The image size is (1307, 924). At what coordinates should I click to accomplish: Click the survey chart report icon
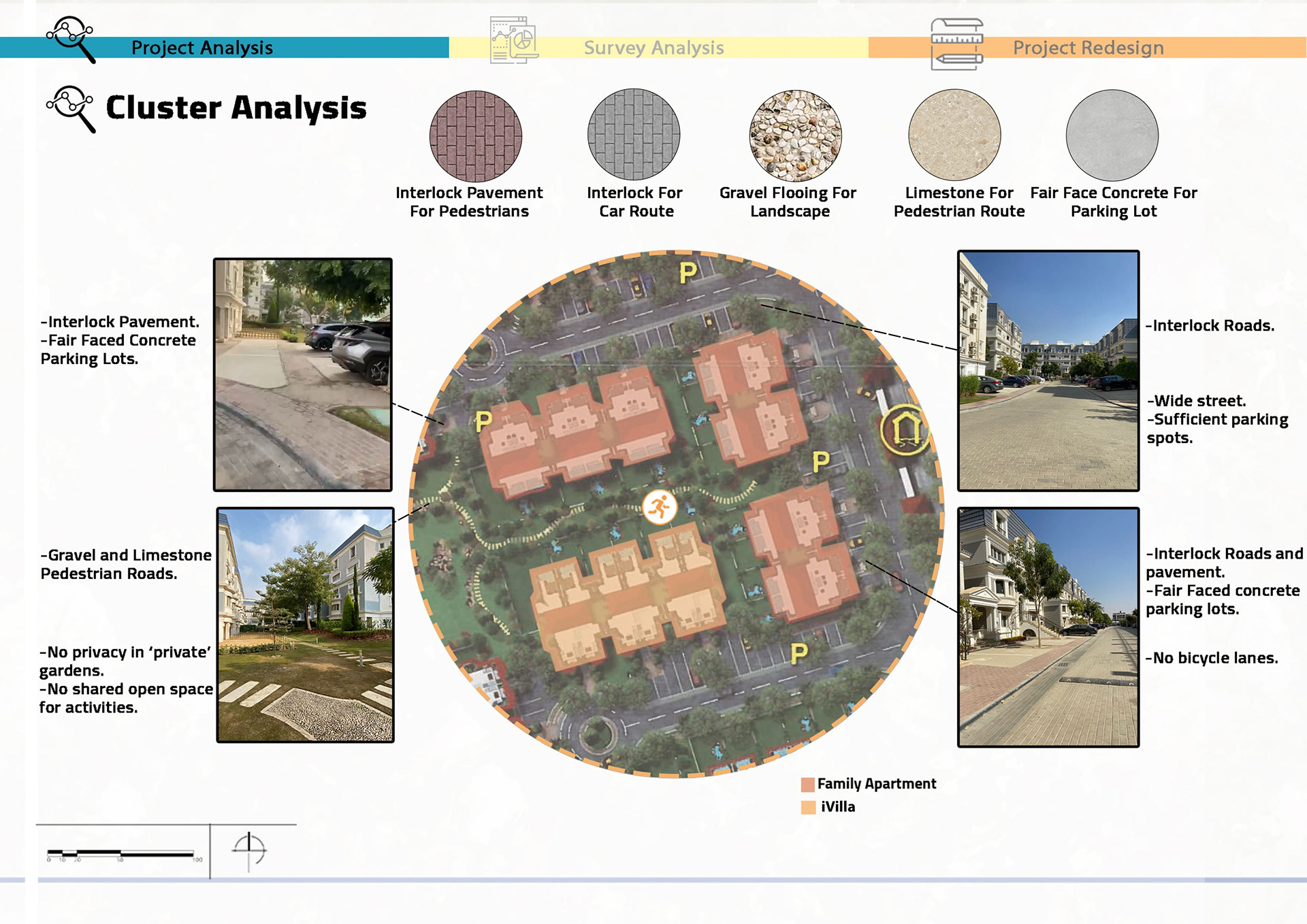point(513,40)
